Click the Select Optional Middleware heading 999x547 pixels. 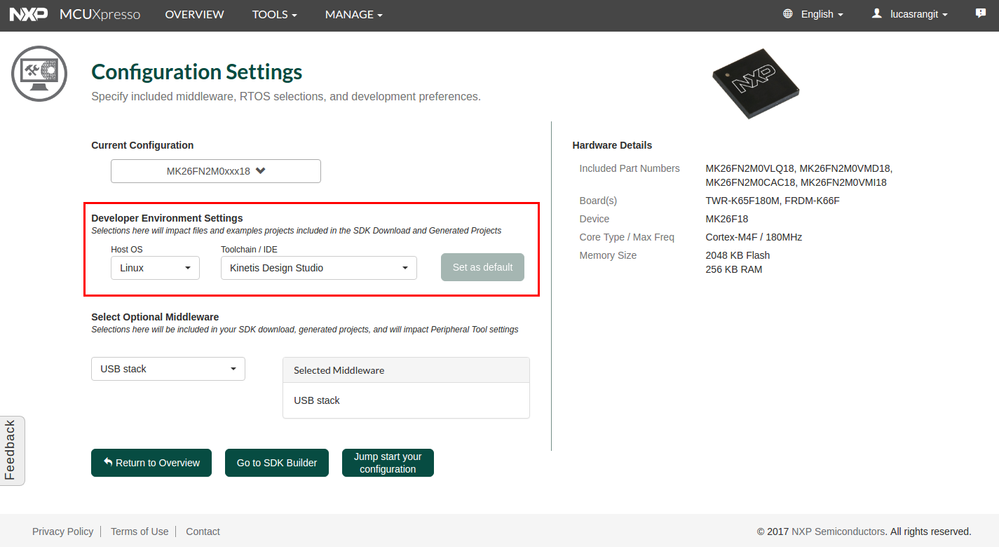(155, 316)
